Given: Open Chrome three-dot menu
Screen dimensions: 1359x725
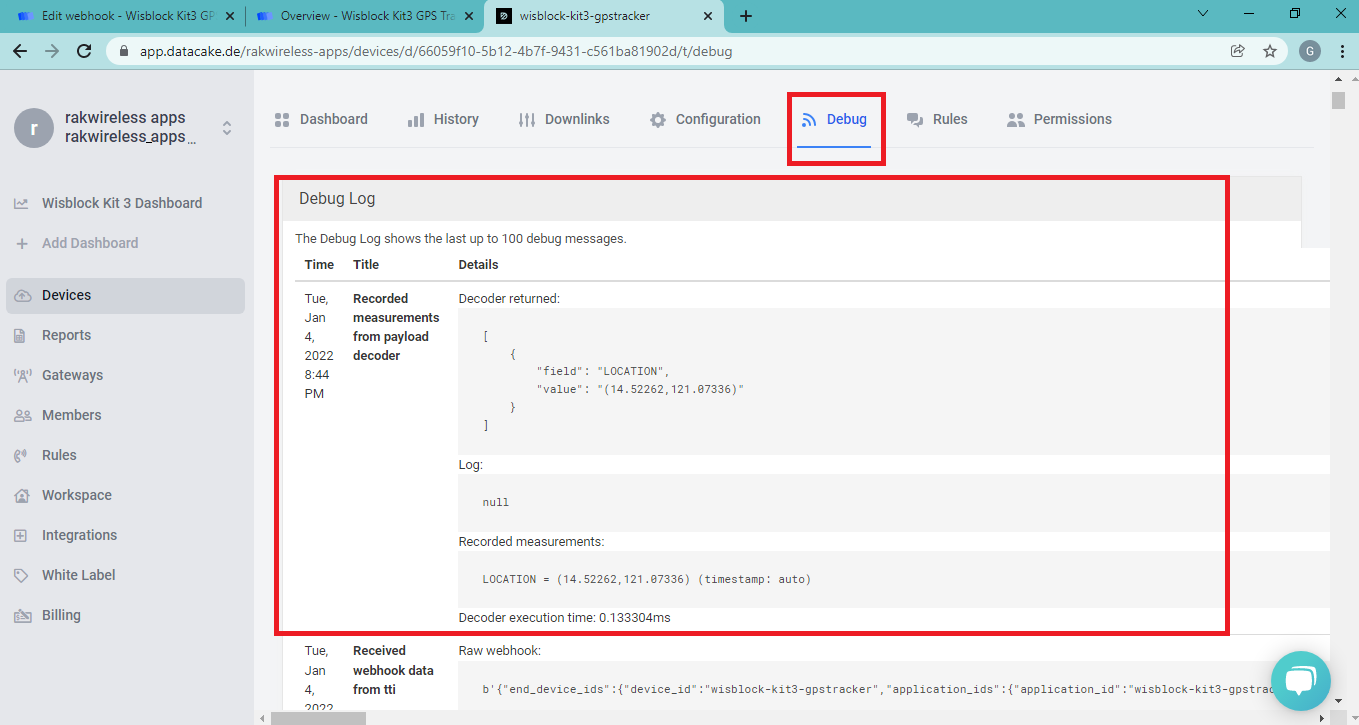Looking at the screenshot, I should pyautogui.click(x=1341, y=51).
